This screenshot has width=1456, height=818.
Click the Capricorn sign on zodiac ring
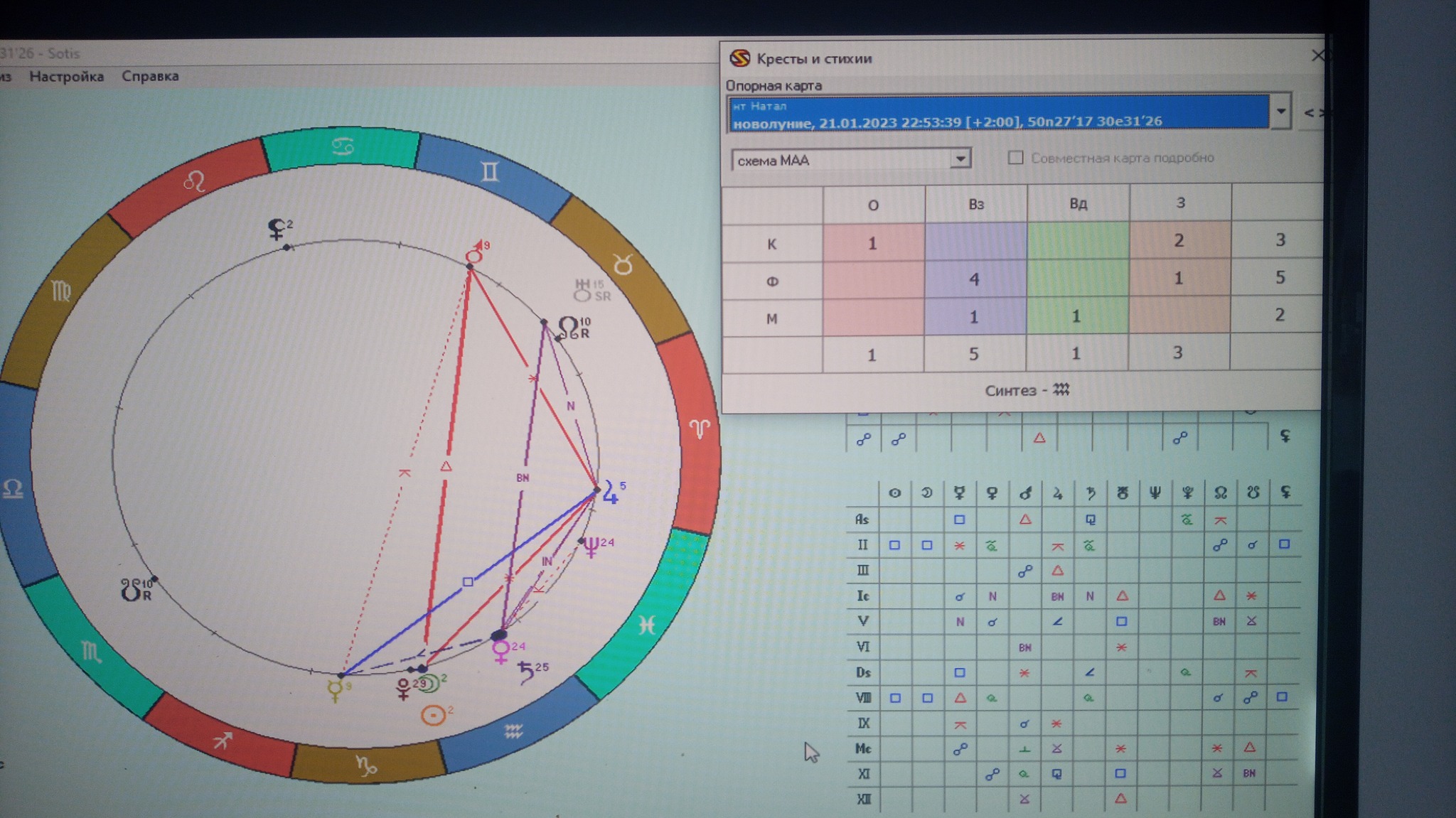[366, 765]
